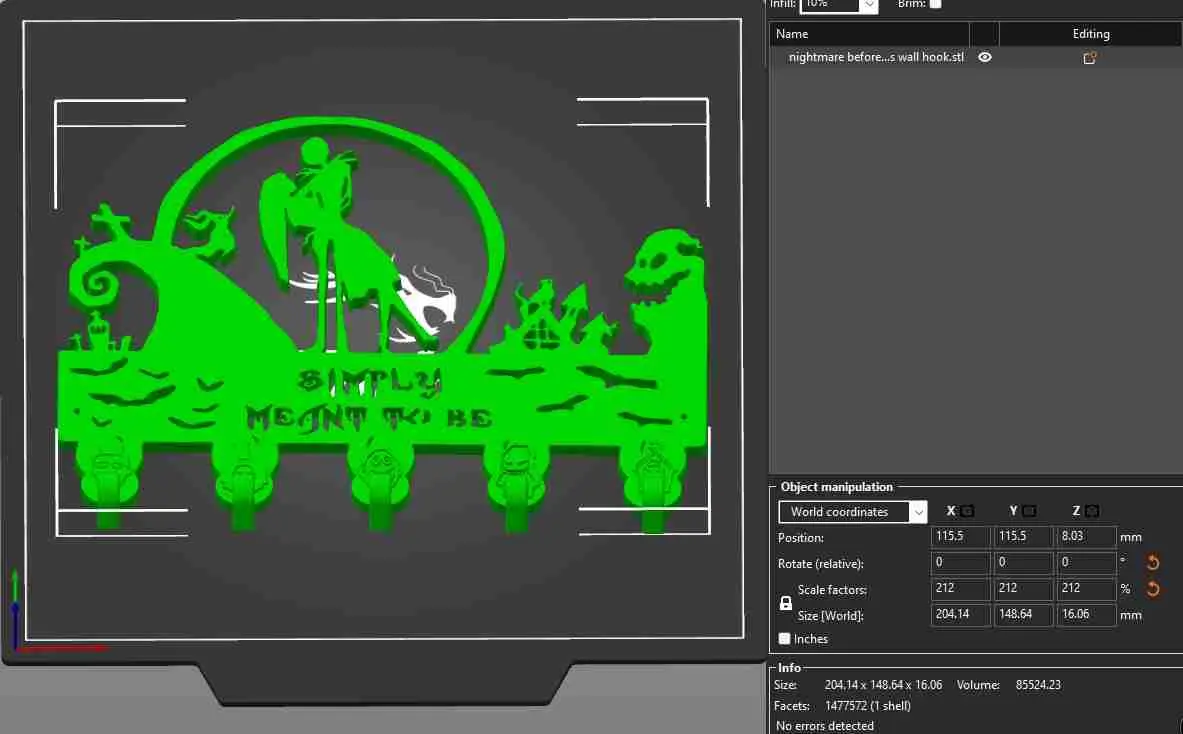Click the Rotate Y value field
Image resolution: width=1183 pixels, height=734 pixels.
[1023, 563]
